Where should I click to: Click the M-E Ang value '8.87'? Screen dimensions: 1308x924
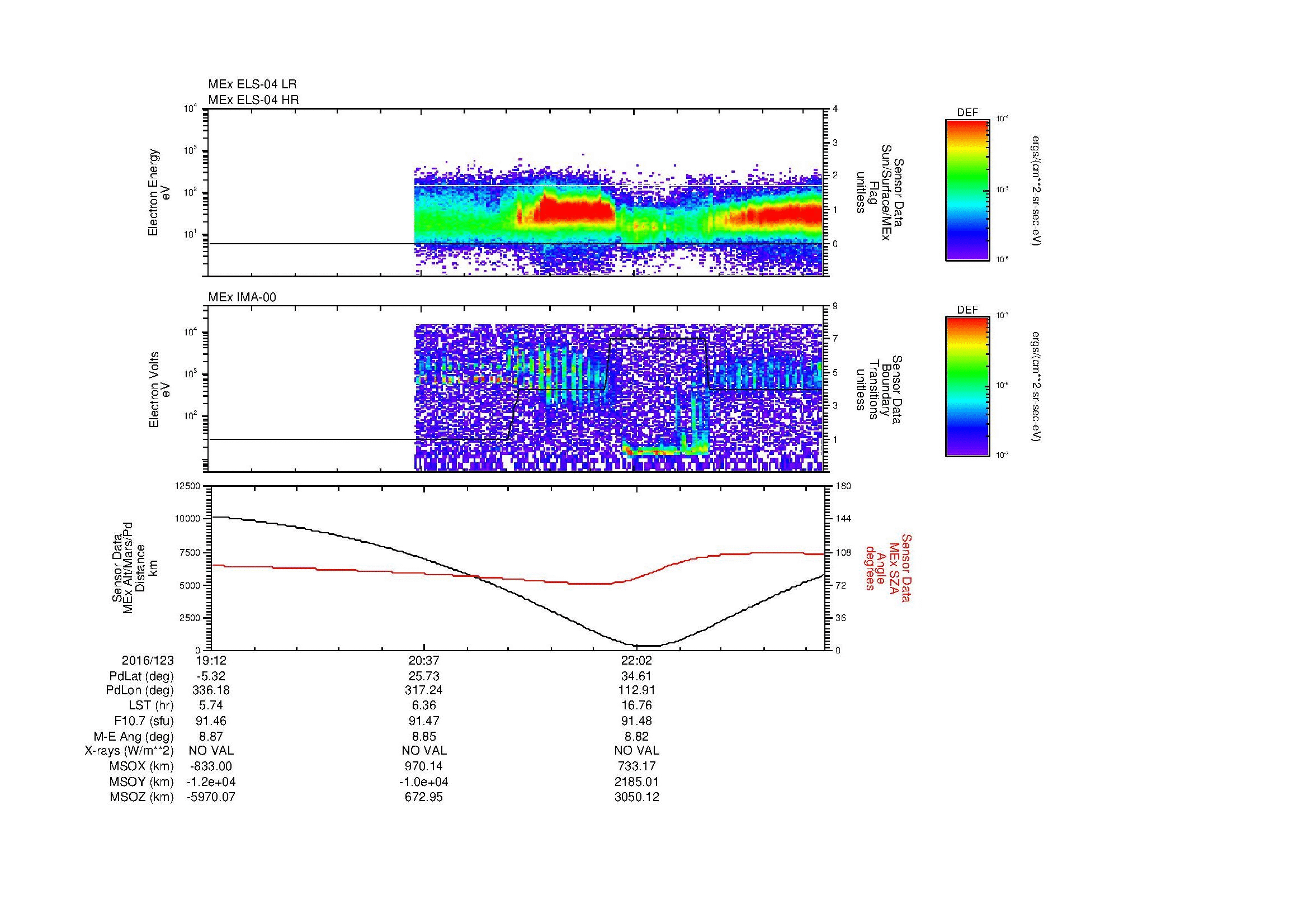coord(211,736)
